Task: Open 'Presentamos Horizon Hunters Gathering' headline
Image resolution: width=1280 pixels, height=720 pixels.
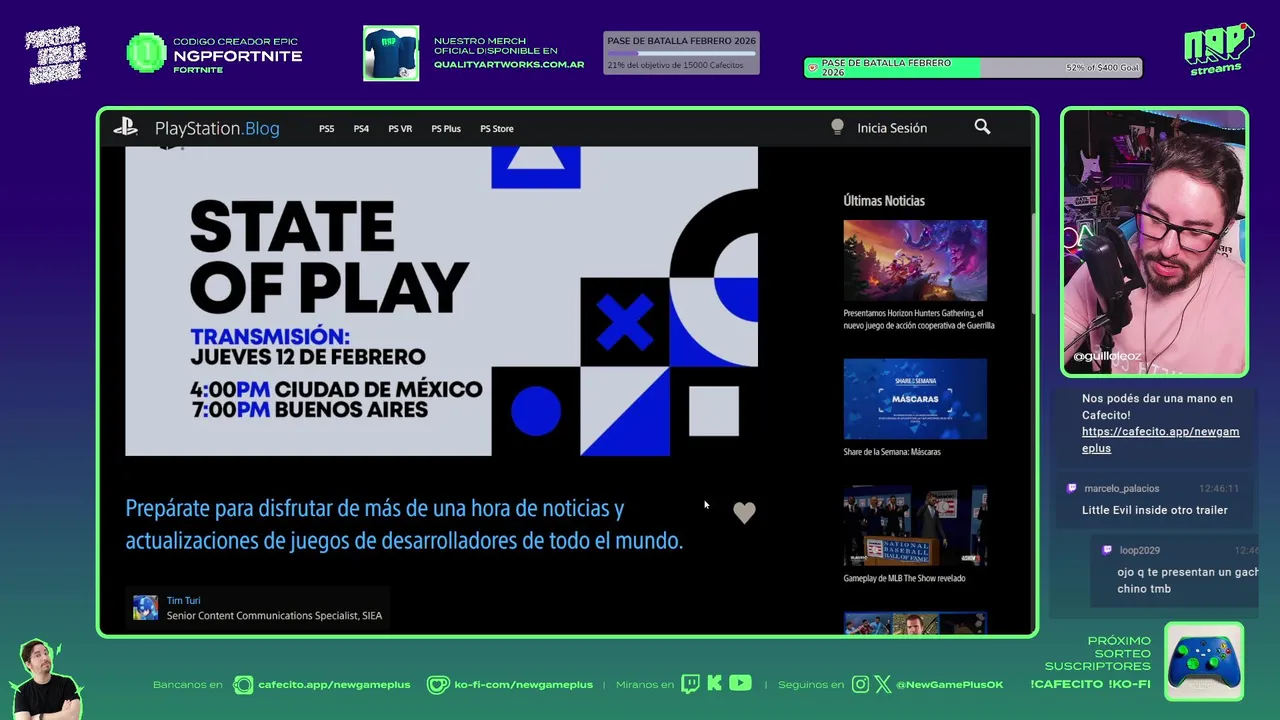Action: pyautogui.click(x=919, y=319)
